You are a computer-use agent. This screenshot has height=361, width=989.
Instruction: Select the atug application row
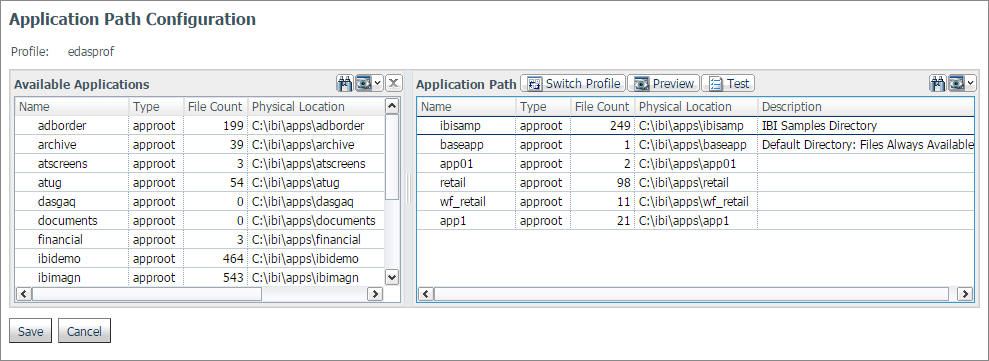click(x=199, y=183)
